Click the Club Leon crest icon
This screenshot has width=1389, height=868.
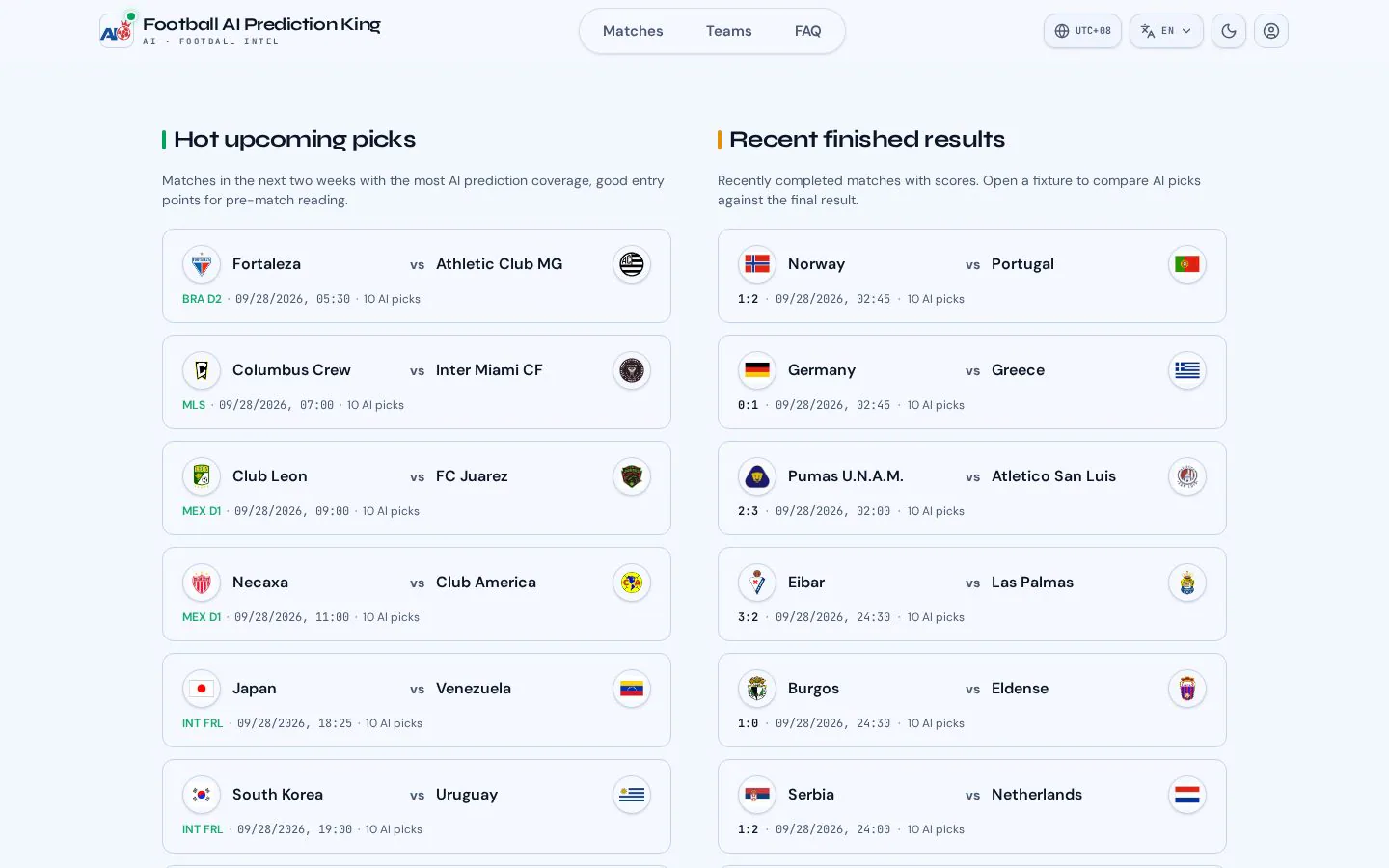coord(202,476)
